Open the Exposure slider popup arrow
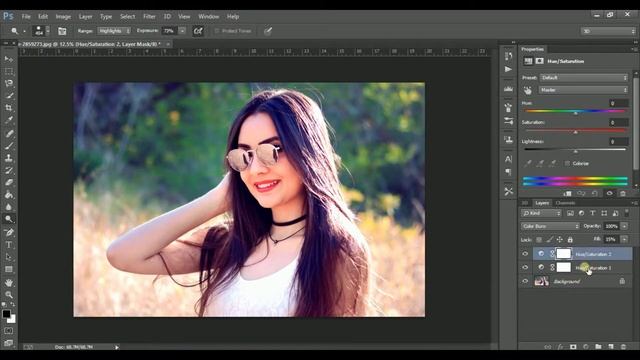 [182, 31]
